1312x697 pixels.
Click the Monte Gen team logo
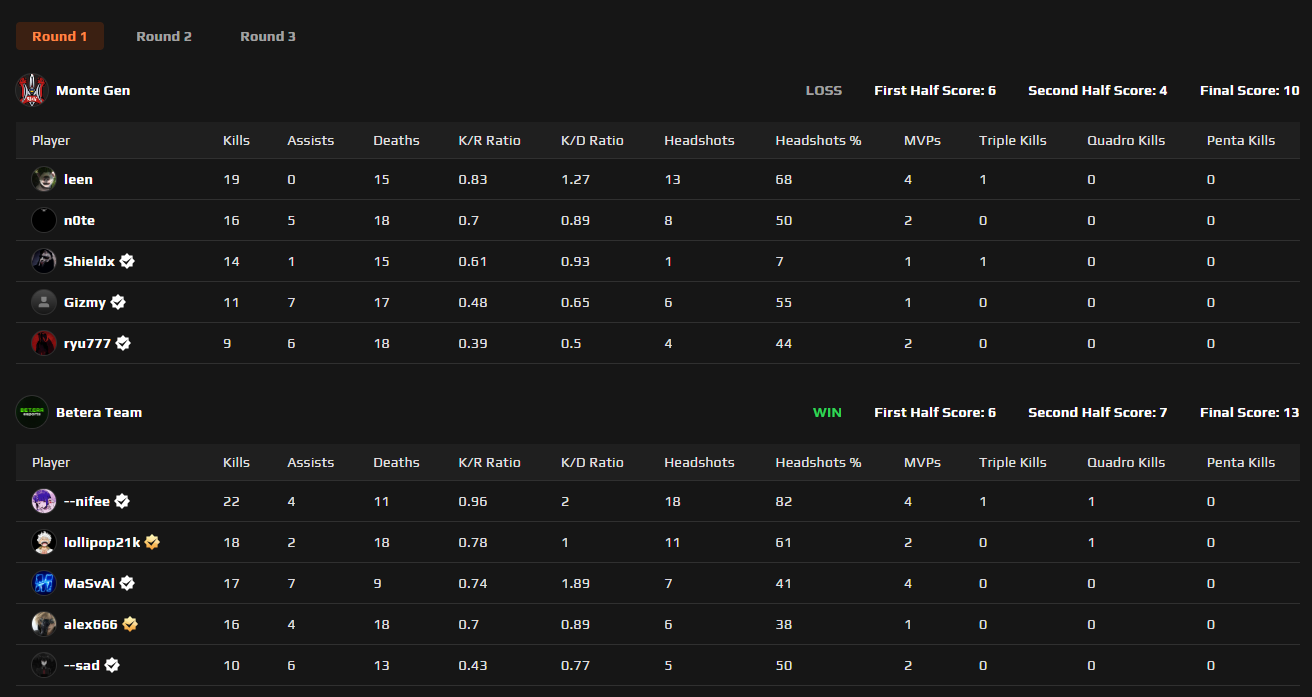click(x=32, y=90)
